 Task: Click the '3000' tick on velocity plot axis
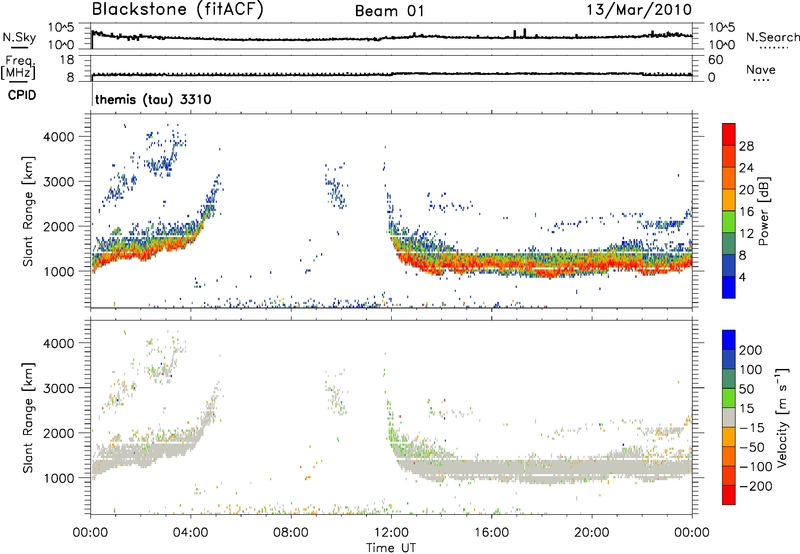(x=59, y=388)
